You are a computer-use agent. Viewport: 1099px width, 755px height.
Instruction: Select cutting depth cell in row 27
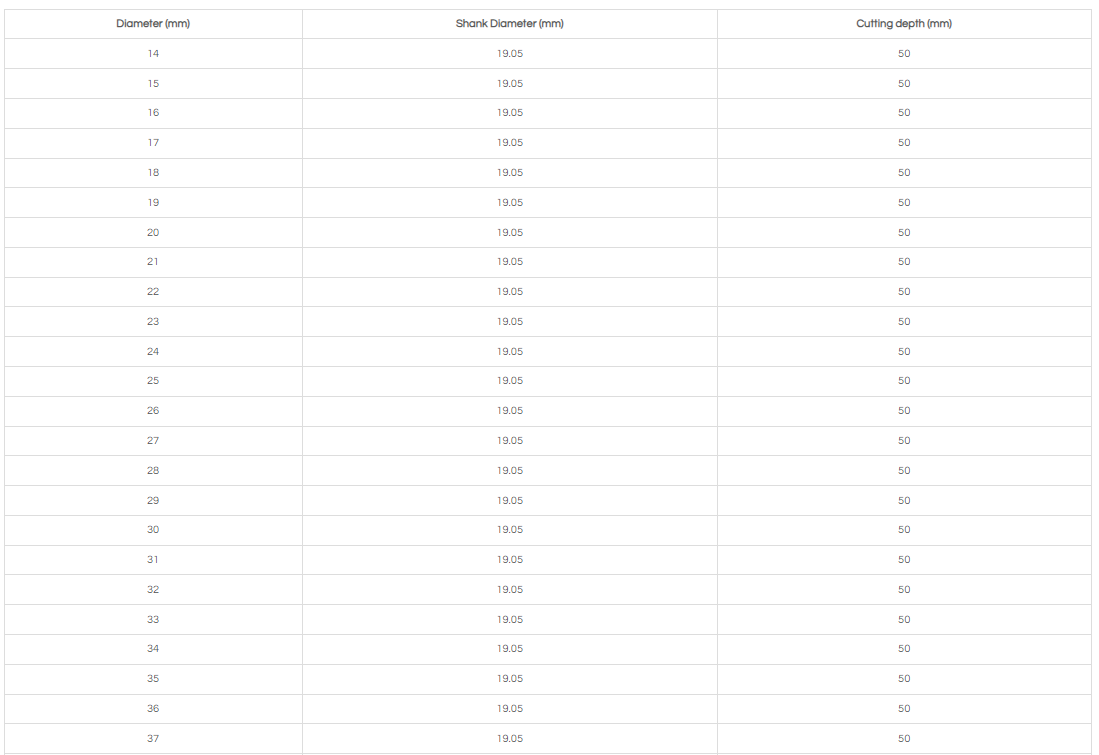tap(904, 441)
